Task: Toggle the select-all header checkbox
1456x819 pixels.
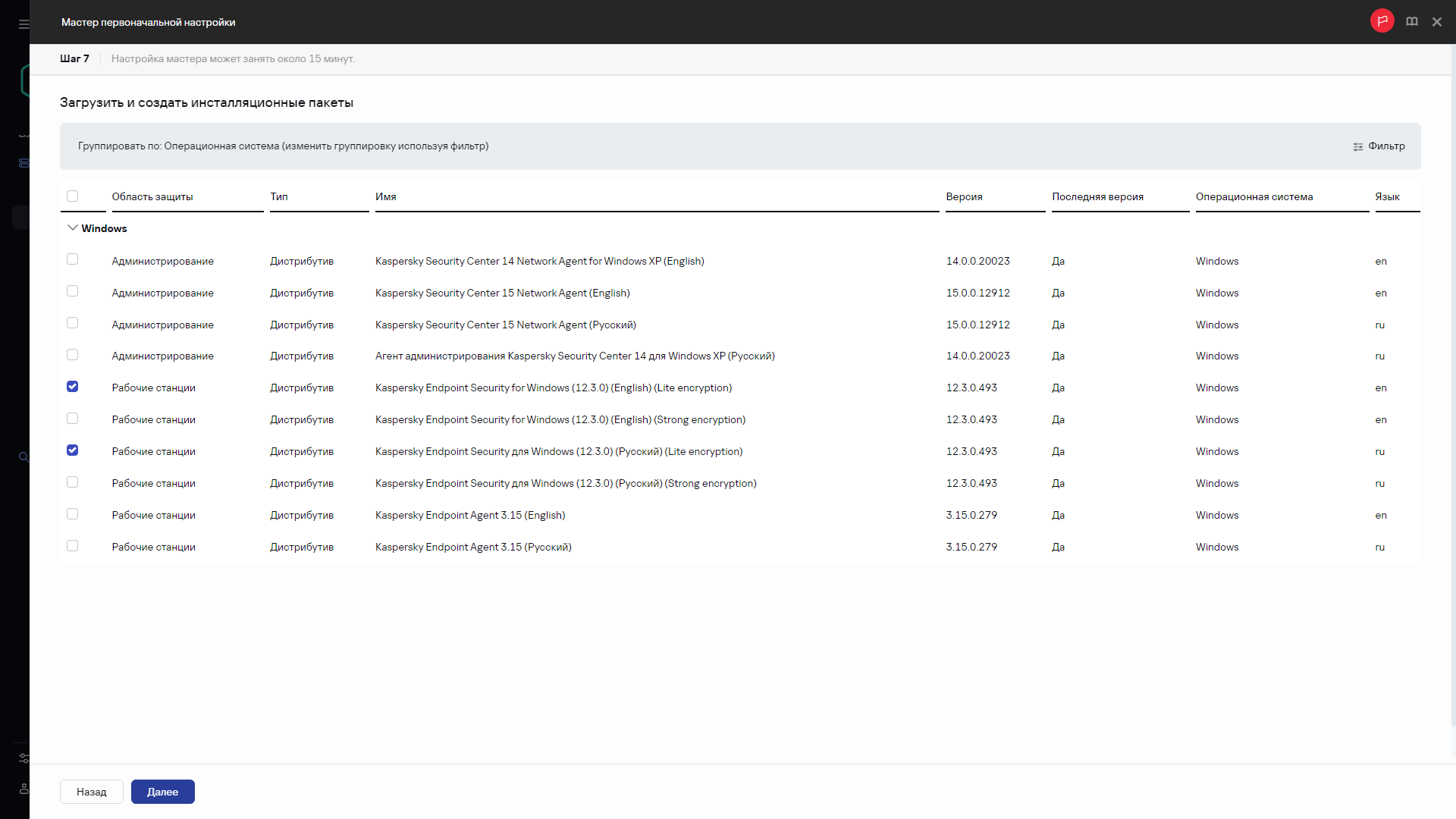Action: click(72, 196)
